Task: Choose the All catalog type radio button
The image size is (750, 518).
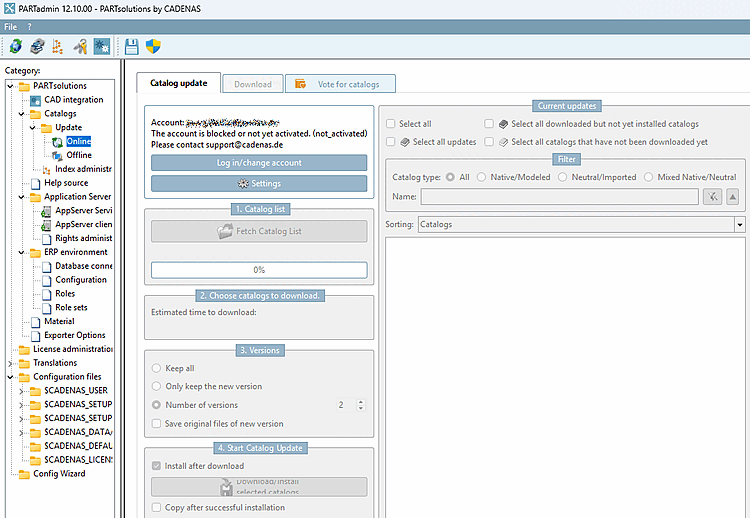Action: point(450,177)
